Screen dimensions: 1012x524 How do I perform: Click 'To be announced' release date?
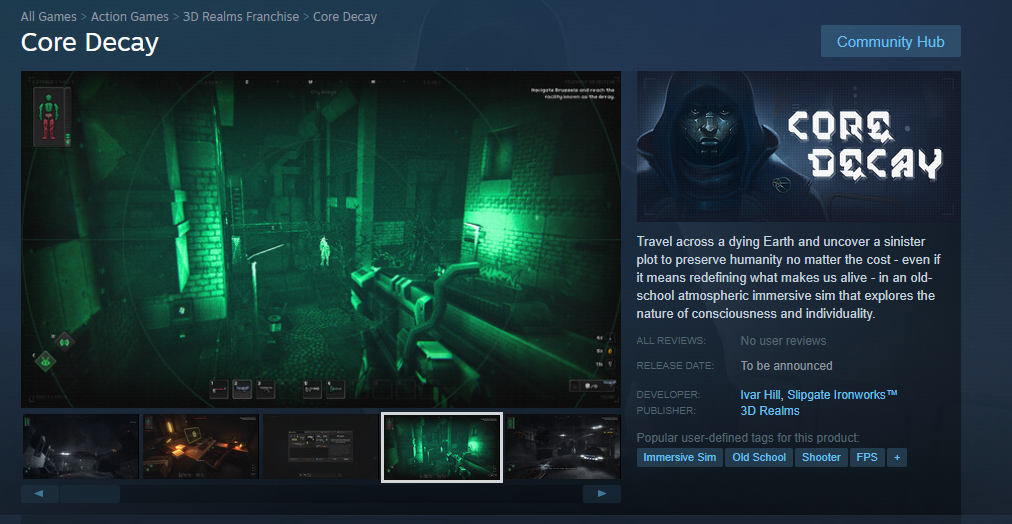(786, 366)
